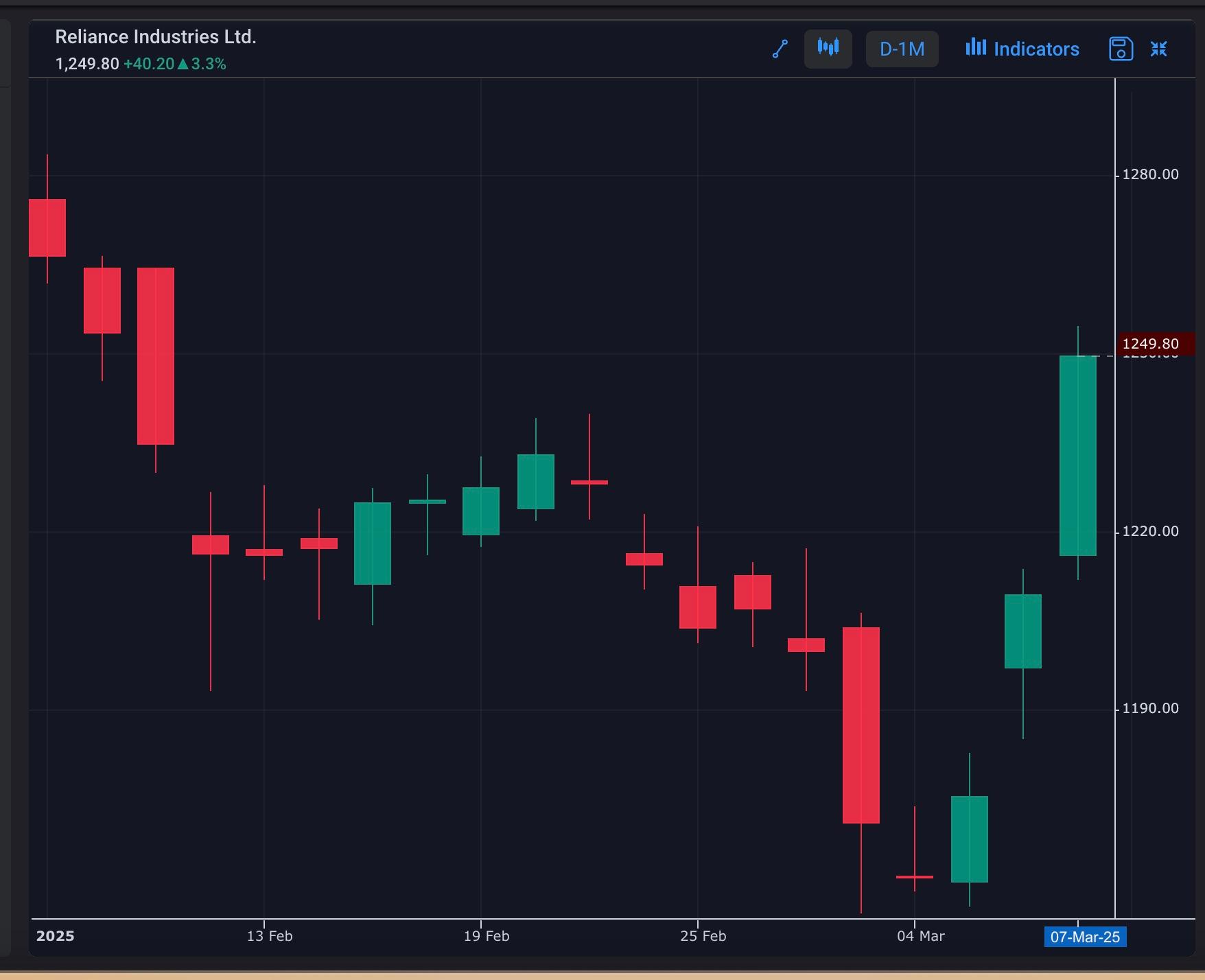Select the line drawing tool icon
This screenshot has width=1205, height=980.
coord(780,49)
